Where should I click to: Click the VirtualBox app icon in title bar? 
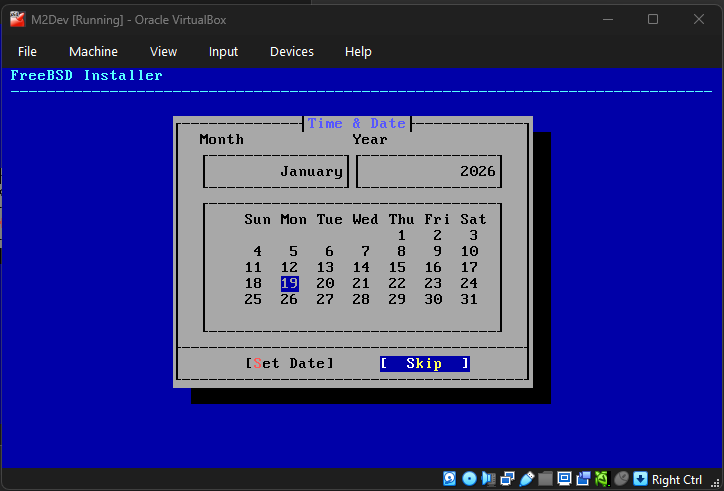(x=17, y=19)
